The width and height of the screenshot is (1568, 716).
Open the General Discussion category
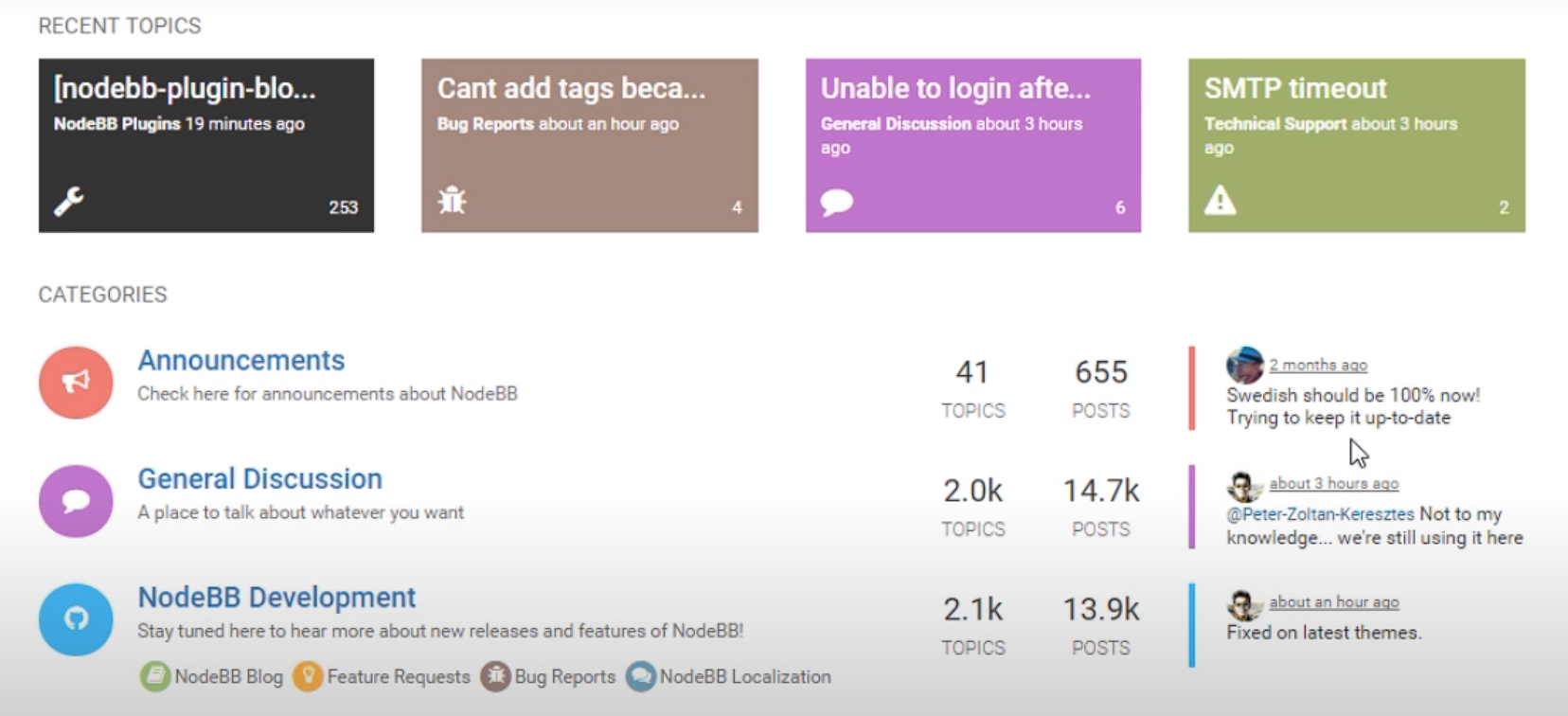click(x=260, y=478)
